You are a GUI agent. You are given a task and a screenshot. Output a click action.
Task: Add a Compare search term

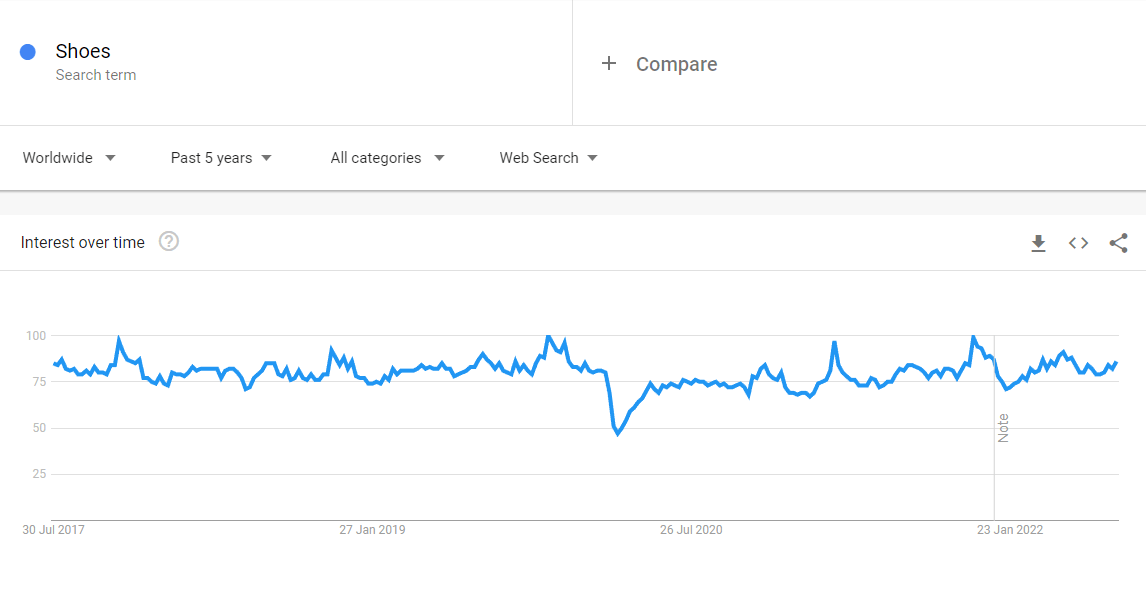[x=677, y=64]
